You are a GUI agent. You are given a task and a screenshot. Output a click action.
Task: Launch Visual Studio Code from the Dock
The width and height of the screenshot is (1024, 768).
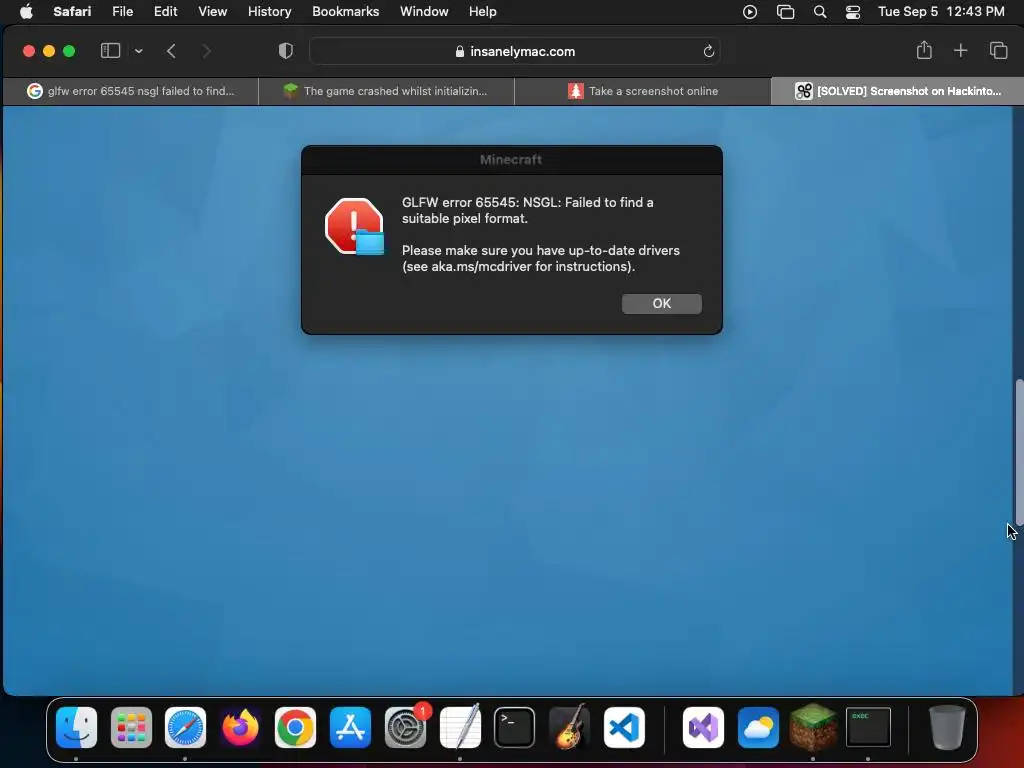(x=624, y=727)
